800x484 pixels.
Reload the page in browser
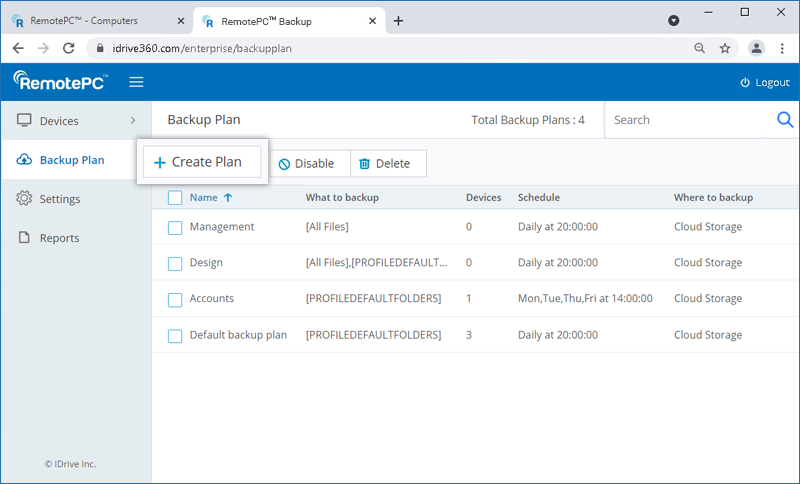point(69,48)
